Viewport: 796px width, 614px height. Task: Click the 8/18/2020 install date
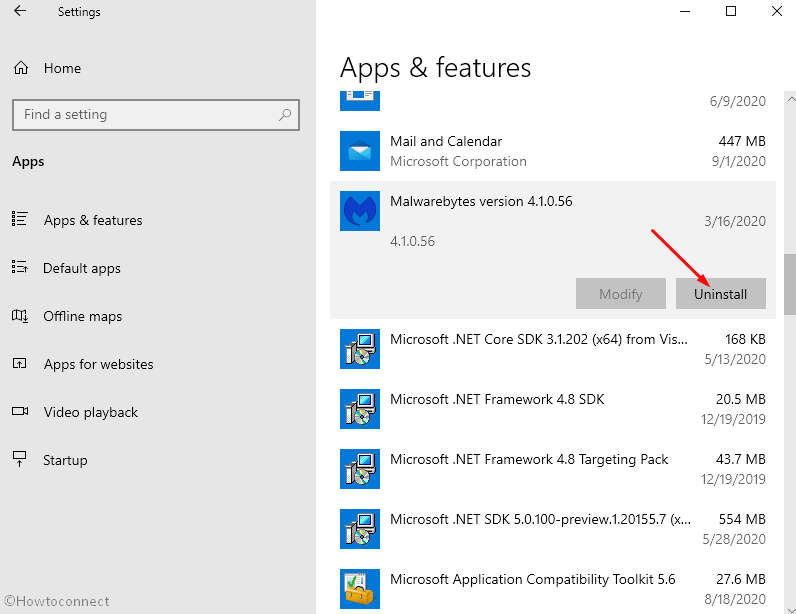coord(735,599)
